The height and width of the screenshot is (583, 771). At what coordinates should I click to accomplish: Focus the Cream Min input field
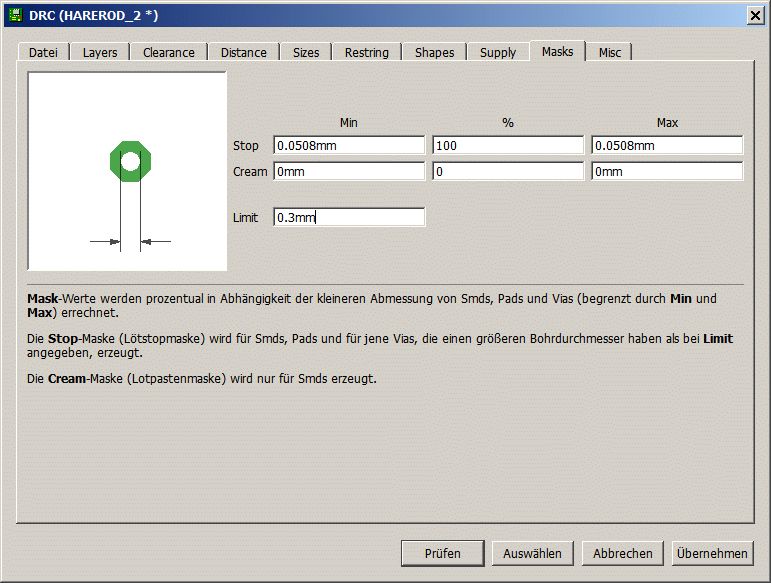(349, 172)
